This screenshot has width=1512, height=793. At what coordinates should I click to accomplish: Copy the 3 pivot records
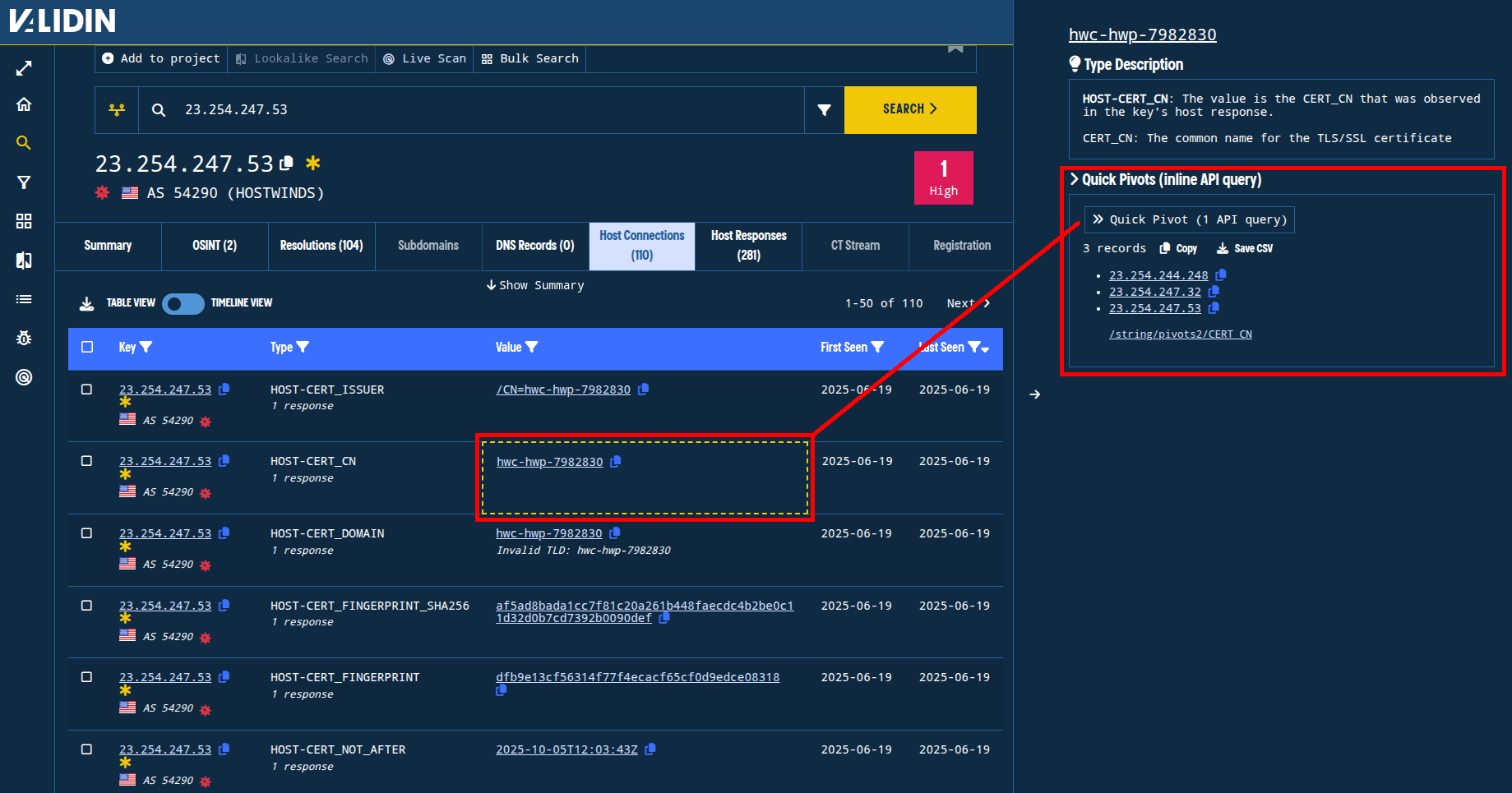[x=1178, y=248]
